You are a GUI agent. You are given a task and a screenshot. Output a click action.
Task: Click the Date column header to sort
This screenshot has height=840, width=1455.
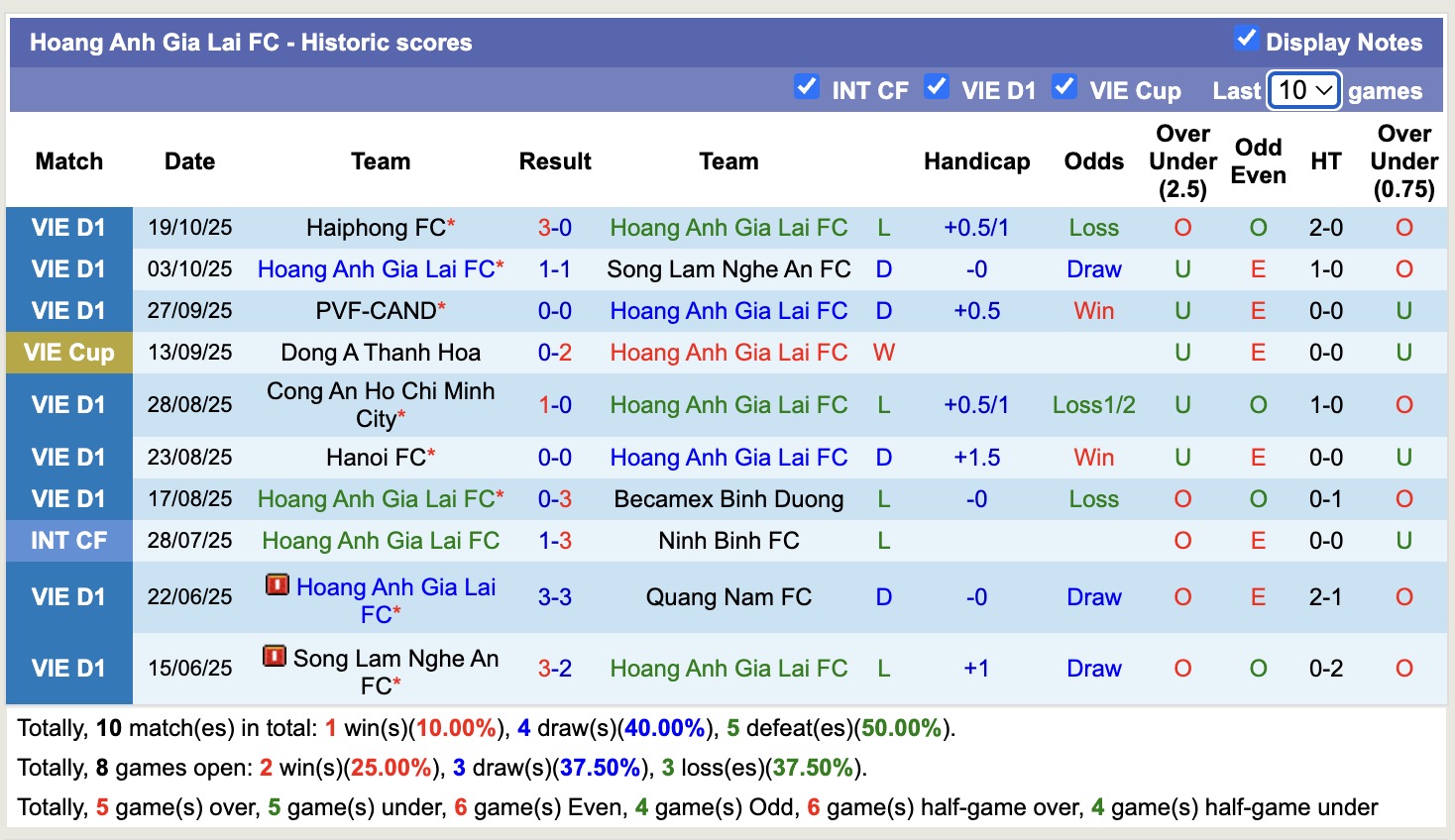pyautogui.click(x=189, y=160)
